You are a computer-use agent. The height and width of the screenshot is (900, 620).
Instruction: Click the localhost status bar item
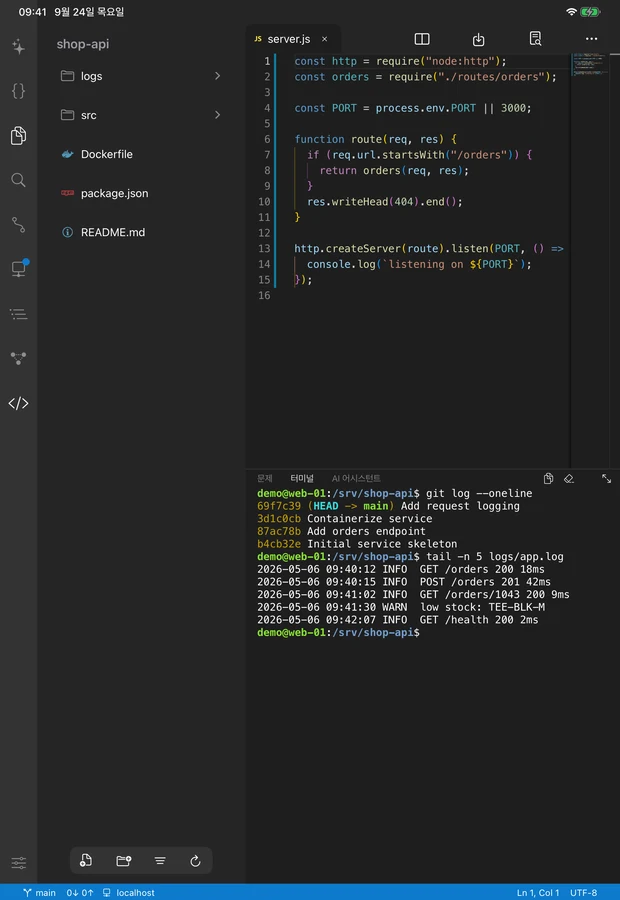pos(129,893)
